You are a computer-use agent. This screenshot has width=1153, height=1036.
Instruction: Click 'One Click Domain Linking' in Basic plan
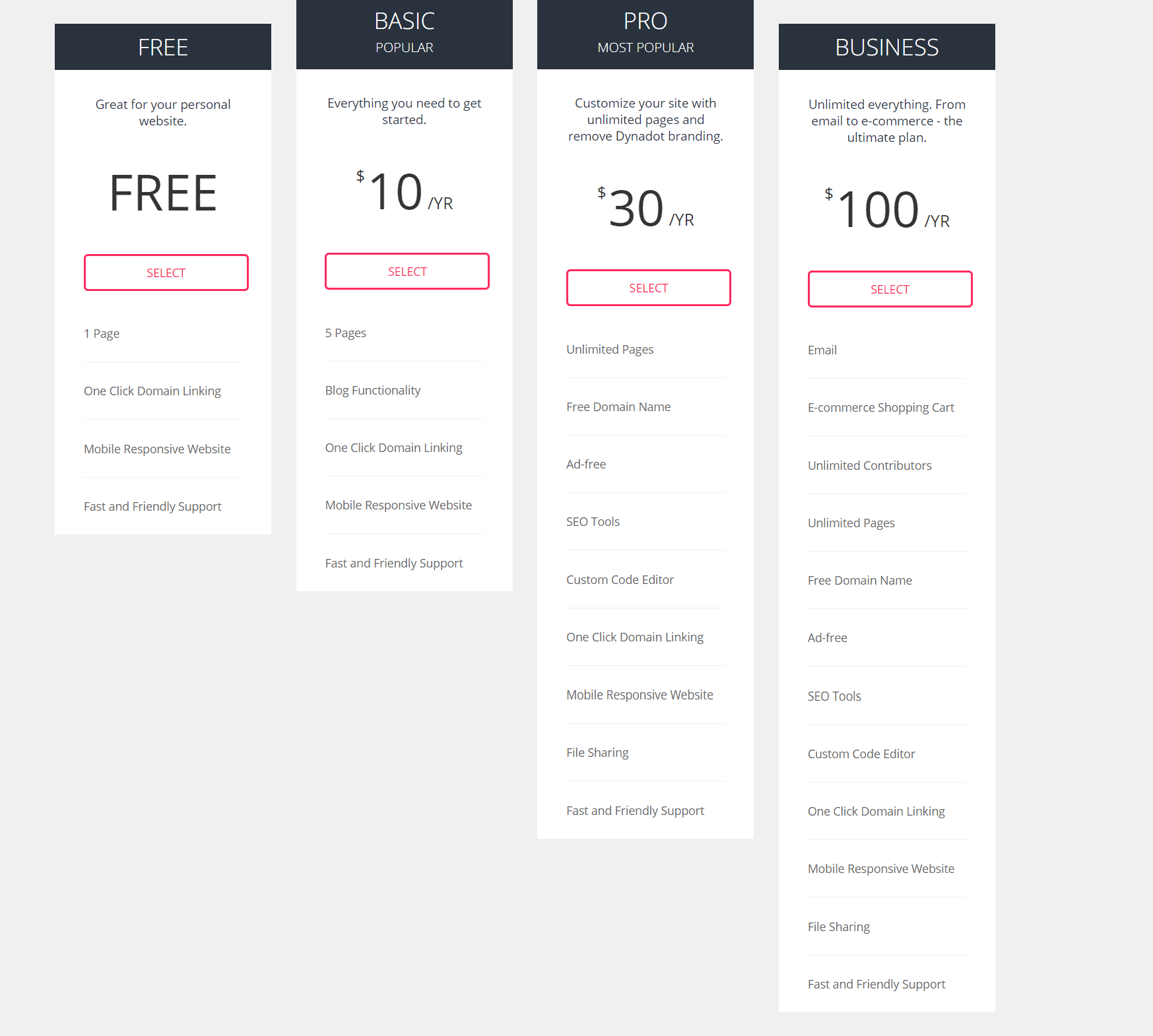[x=394, y=447]
